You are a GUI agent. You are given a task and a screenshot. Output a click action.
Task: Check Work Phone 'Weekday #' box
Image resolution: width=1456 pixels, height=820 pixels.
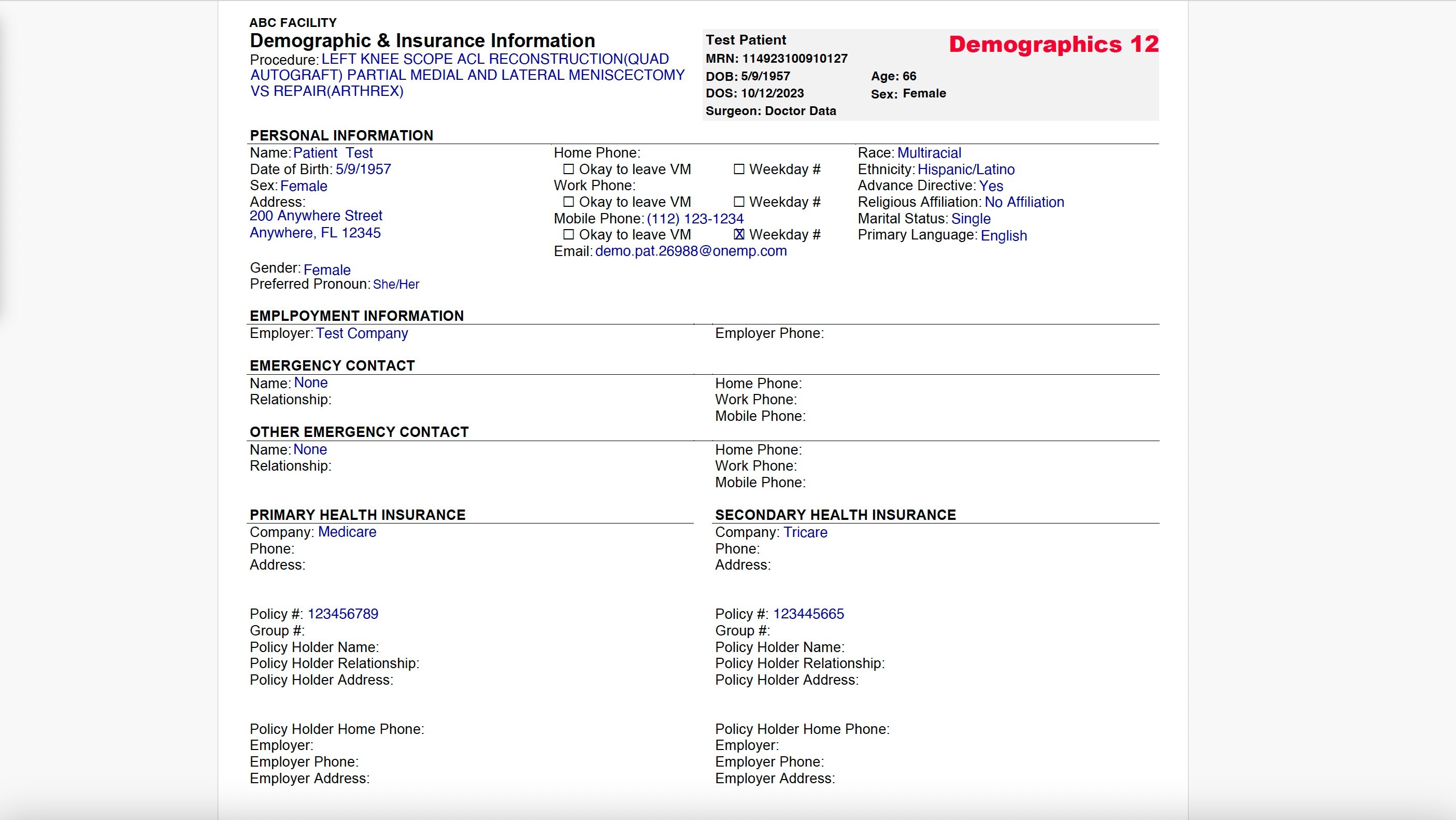click(739, 202)
